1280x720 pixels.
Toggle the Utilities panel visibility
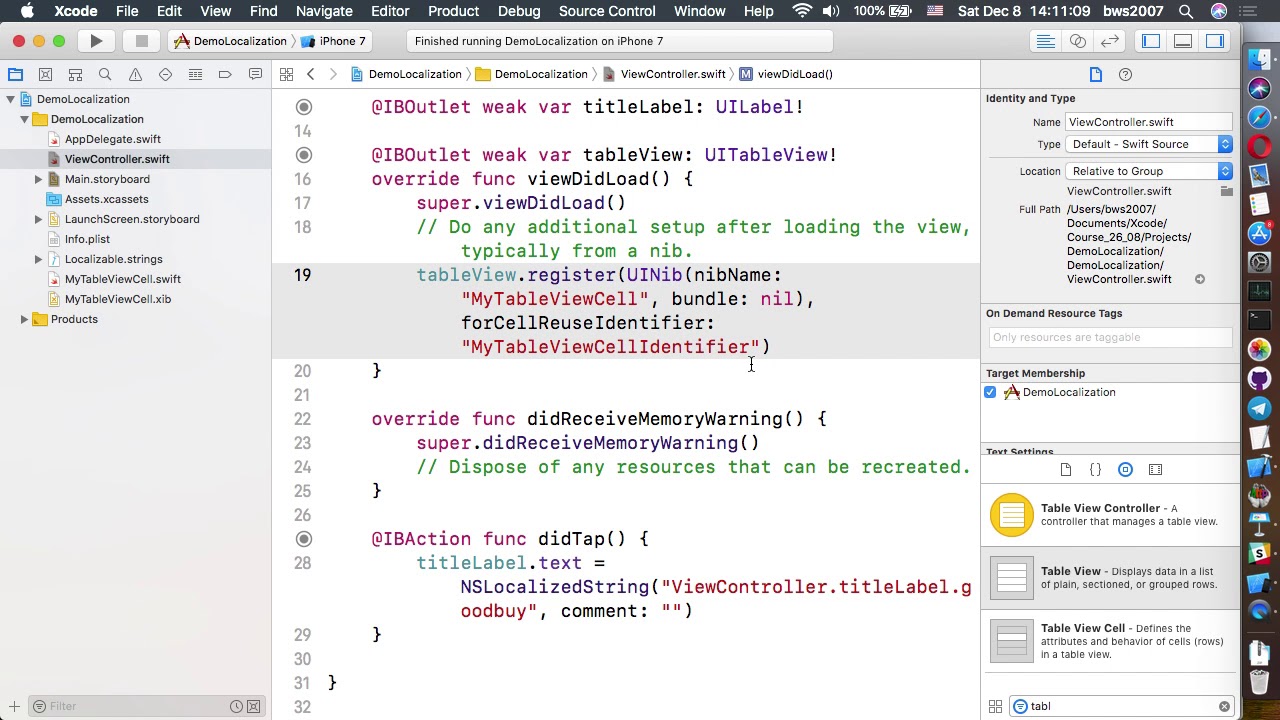1215,41
